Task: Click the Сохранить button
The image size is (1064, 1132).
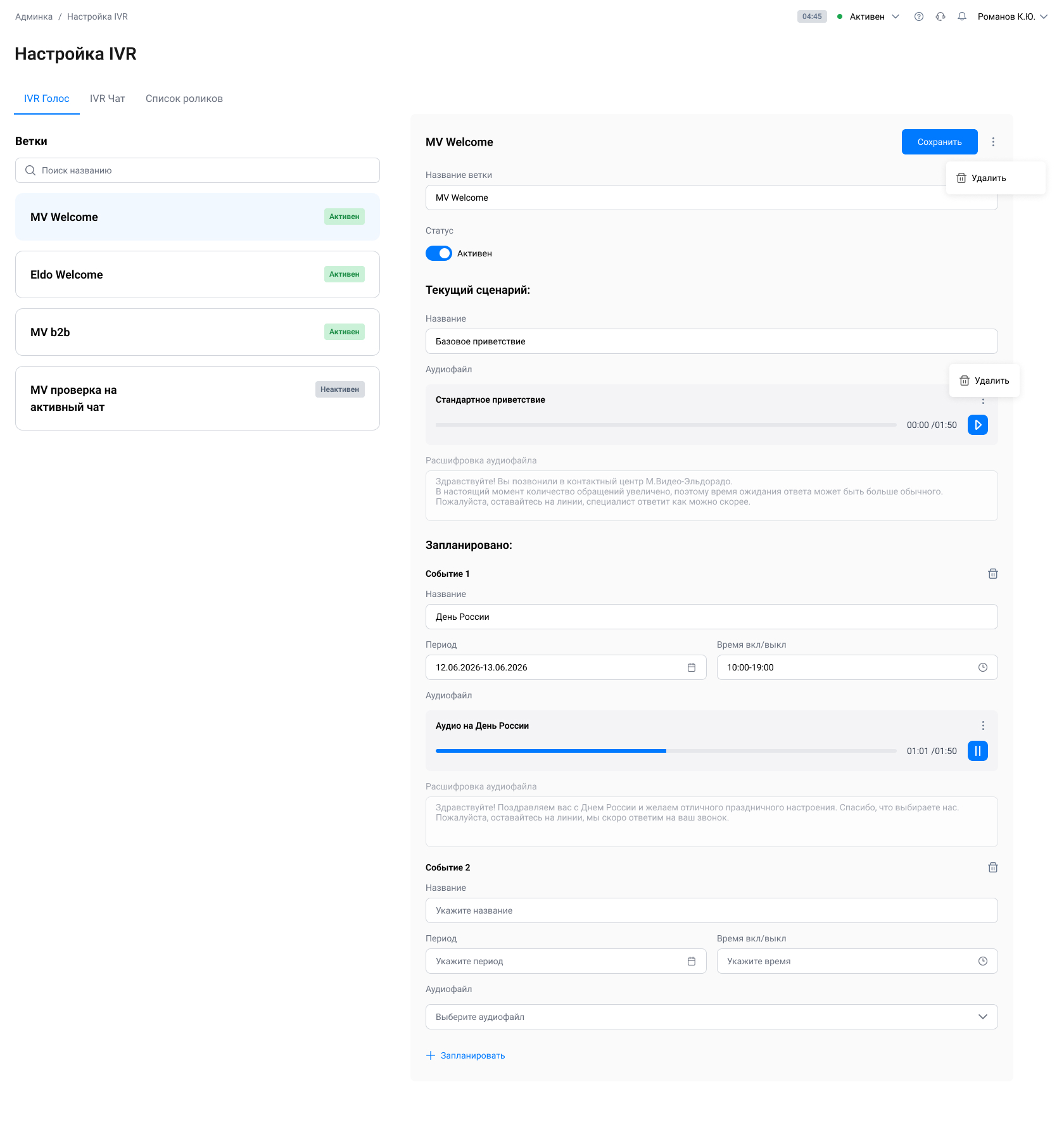Action: [x=940, y=142]
